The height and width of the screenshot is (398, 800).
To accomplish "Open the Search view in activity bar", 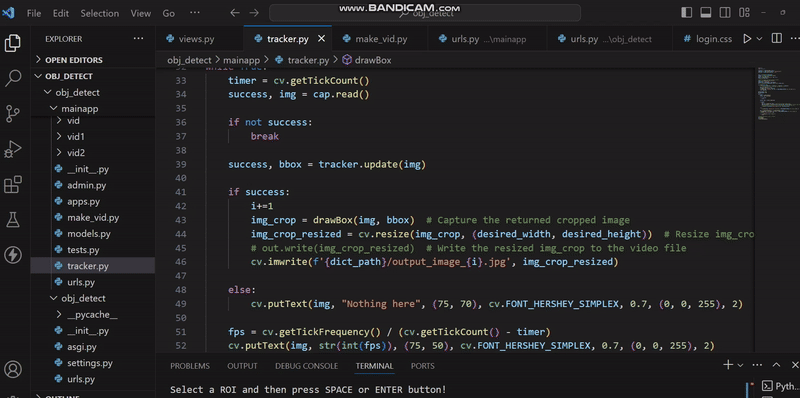I will click(12, 78).
